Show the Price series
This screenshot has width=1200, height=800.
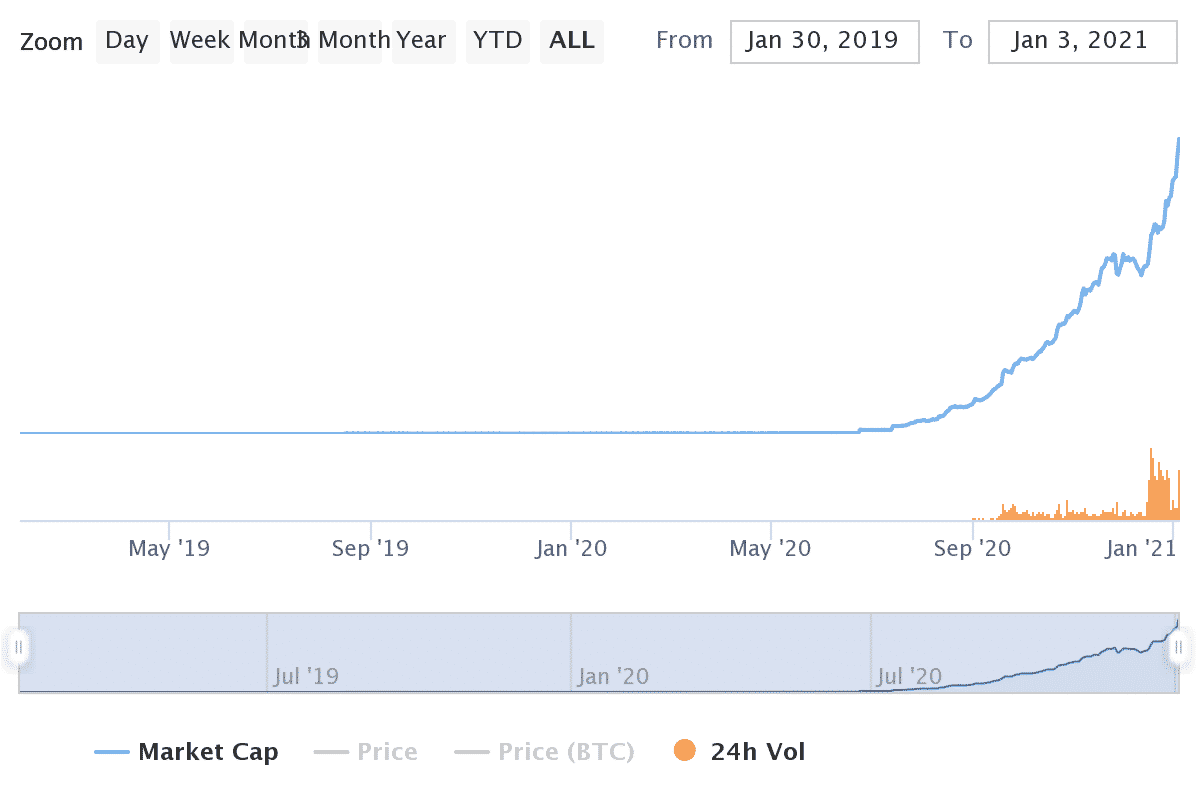click(x=387, y=752)
